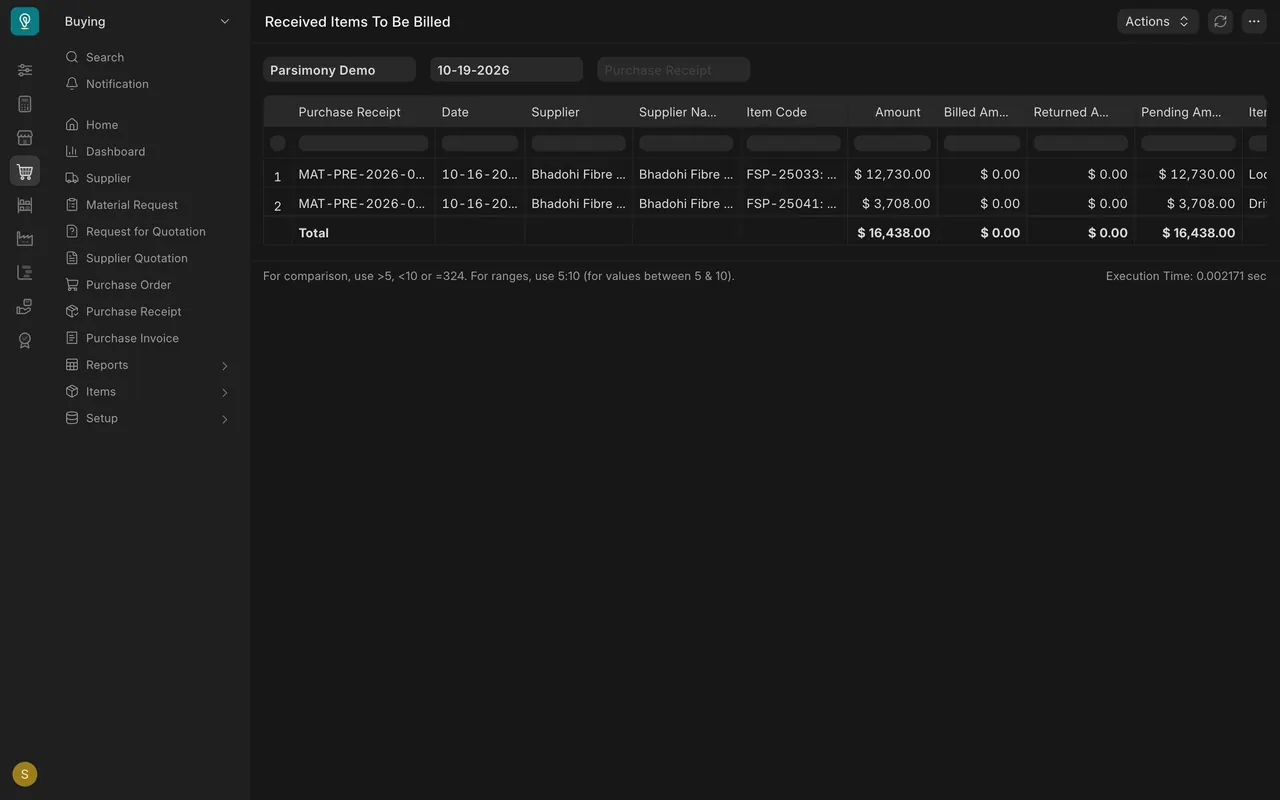Expand the Buying workspace dropdown

[147, 21]
